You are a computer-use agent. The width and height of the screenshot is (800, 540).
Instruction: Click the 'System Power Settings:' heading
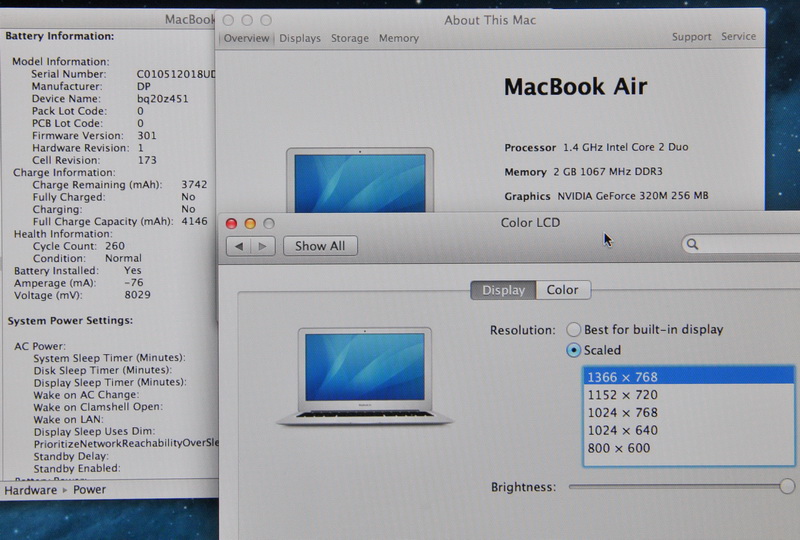[x=70, y=321]
